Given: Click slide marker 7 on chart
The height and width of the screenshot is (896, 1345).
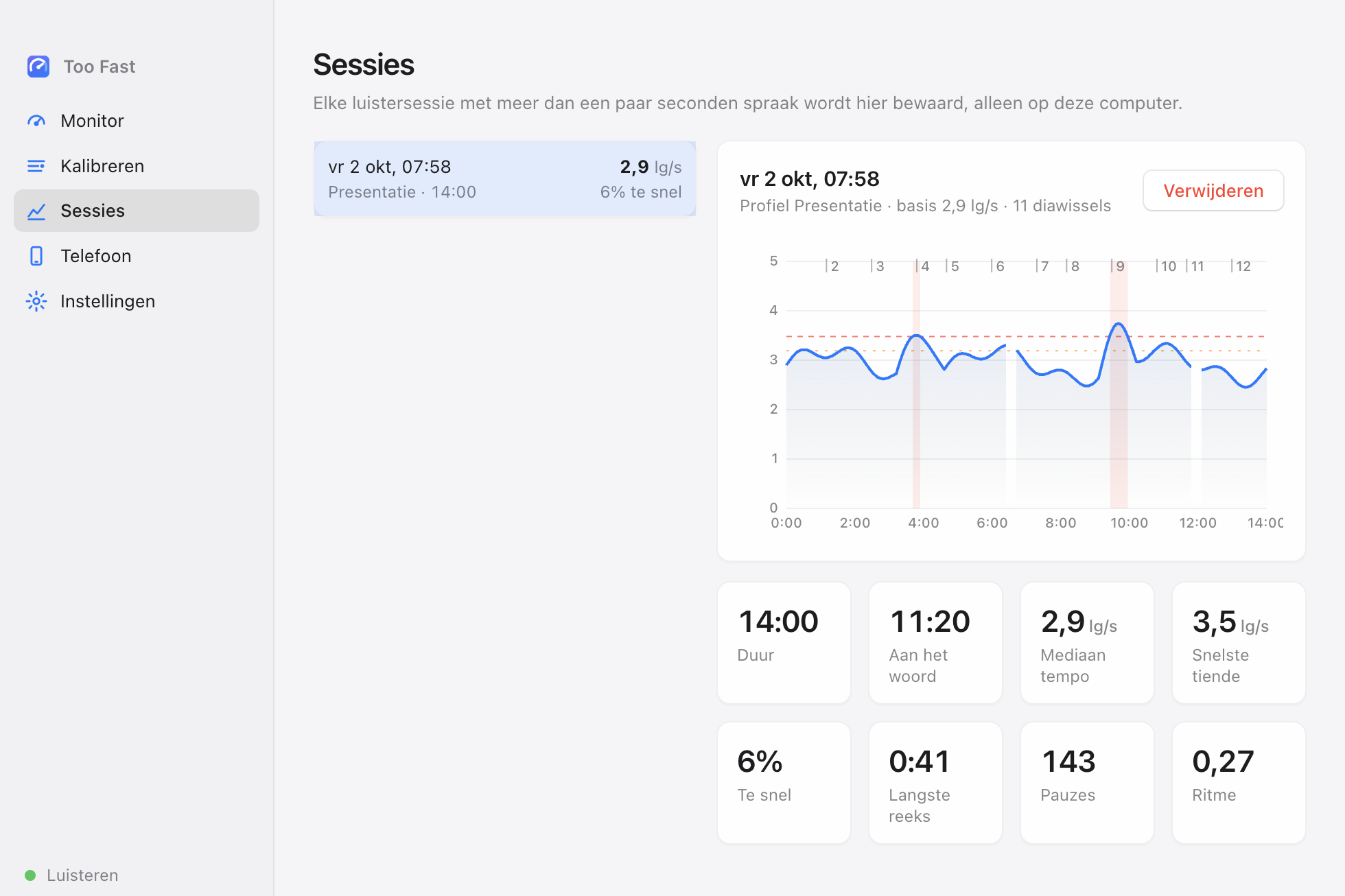Looking at the screenshot, I should (1042, 266).
